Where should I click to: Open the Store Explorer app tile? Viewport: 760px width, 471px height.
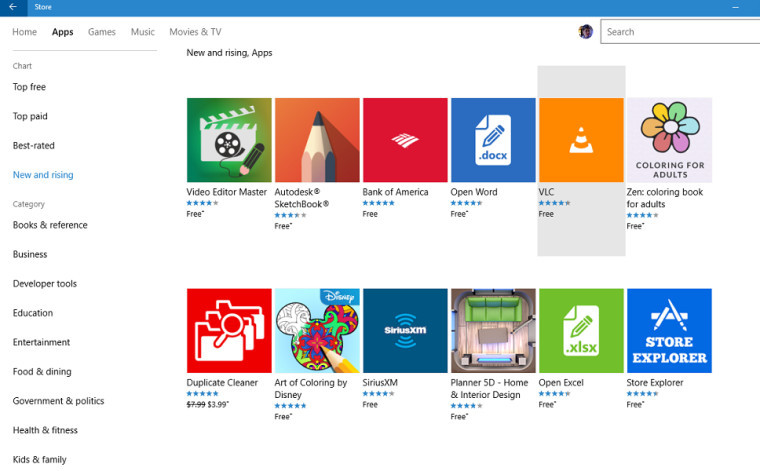pos(669,330)
